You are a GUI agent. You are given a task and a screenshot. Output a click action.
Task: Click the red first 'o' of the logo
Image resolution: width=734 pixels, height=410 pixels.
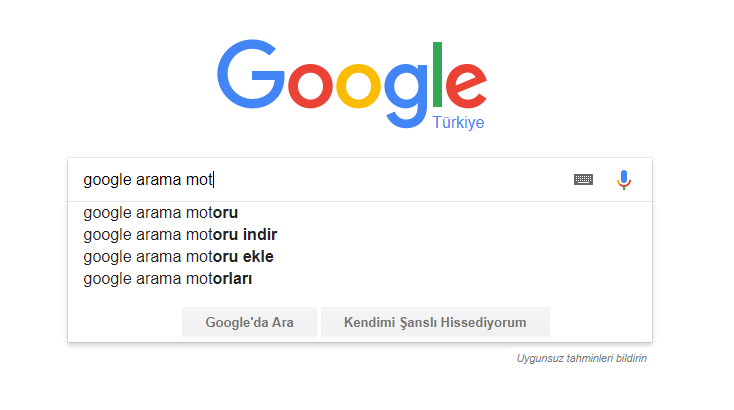pos(310,86)
